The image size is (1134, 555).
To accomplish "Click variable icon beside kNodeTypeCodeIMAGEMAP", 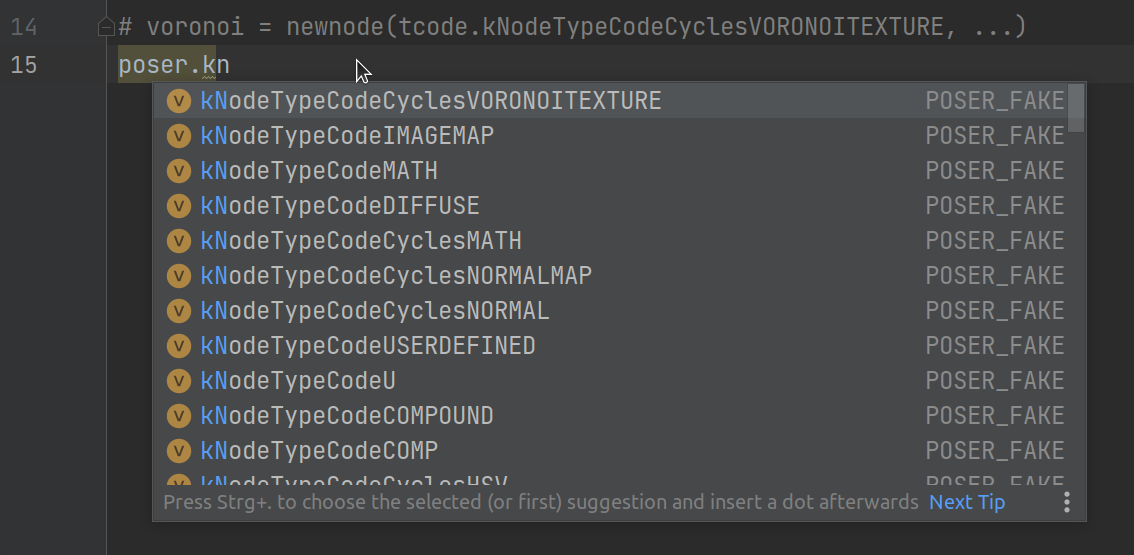I will coord(179,136).
